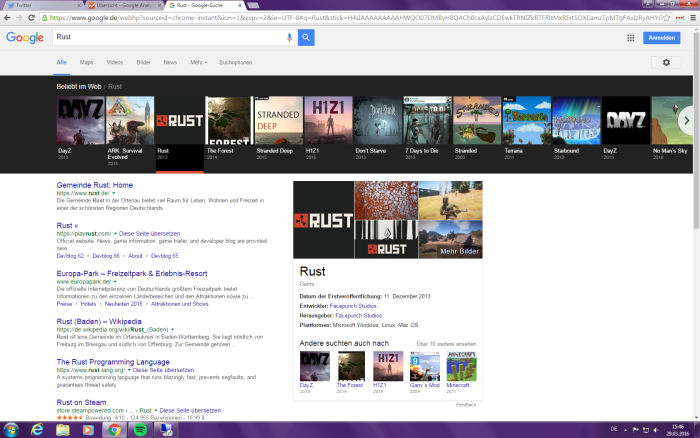Screen dimensions: 700x438
Task: Open the Gemeinde Rust: Home result
Action: [x=95, y=185]
